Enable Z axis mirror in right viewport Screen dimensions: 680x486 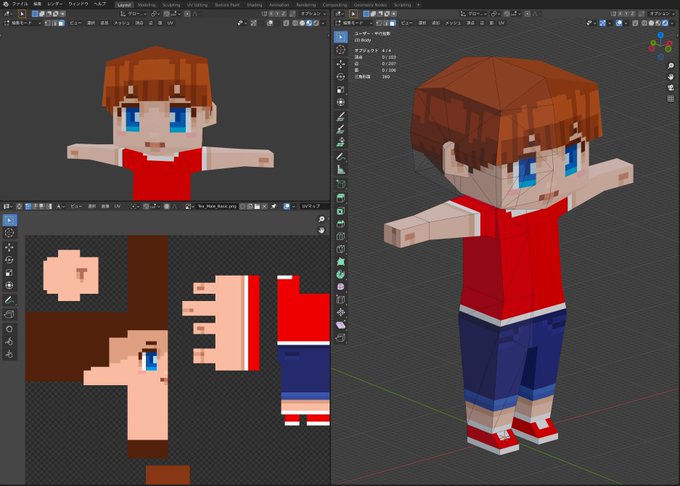[x=633, y=14]
